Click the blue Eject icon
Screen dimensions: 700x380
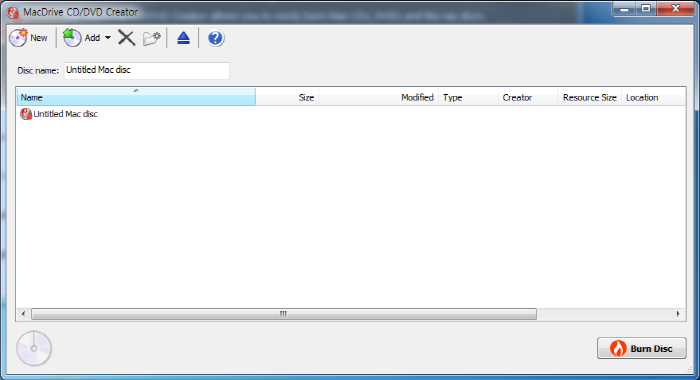pyautogui.click(x=183, y=38)
